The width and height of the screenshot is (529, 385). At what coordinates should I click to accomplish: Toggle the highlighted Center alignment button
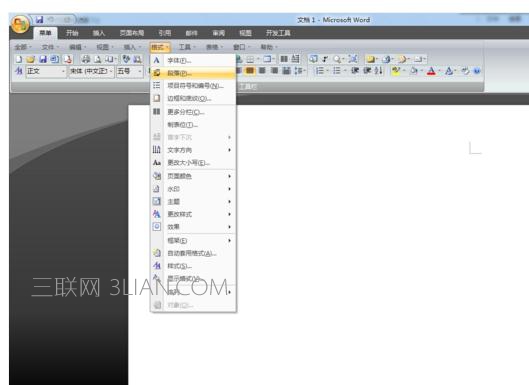(x=250, y=71)
